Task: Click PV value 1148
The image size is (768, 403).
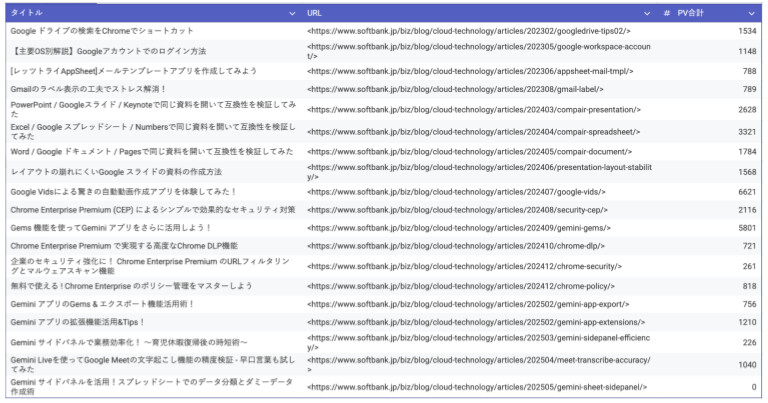Action: pos(747,51)
